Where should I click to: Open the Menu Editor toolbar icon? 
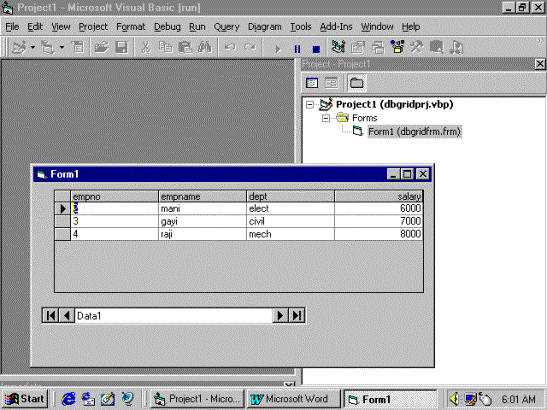(77, 47)
